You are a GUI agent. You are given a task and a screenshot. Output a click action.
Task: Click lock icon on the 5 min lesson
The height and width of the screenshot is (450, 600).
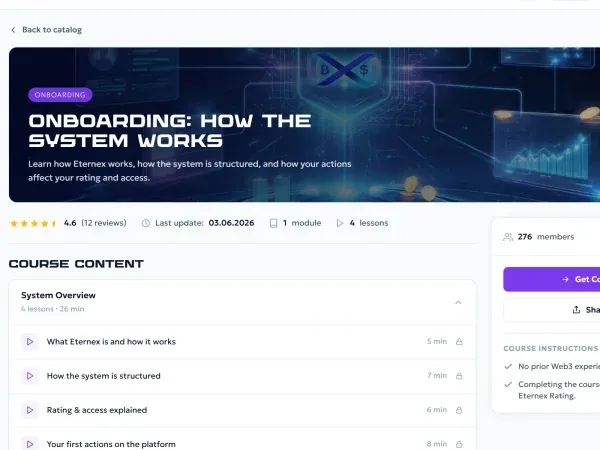459,341
